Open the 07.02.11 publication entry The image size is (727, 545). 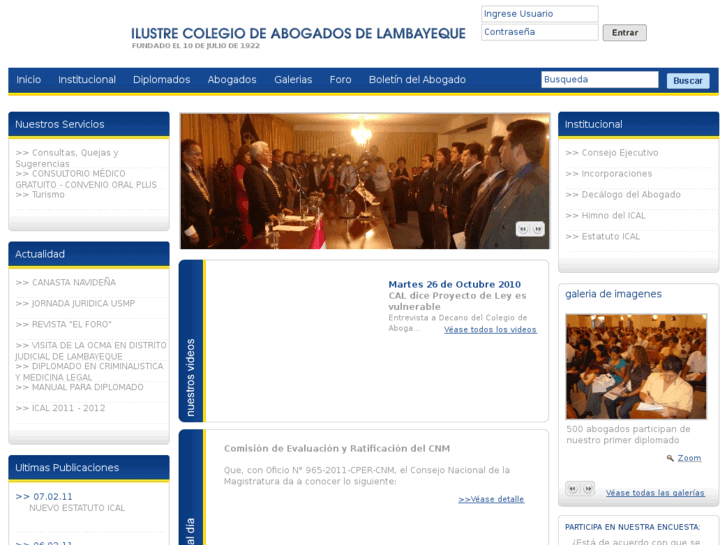[44, 497]
